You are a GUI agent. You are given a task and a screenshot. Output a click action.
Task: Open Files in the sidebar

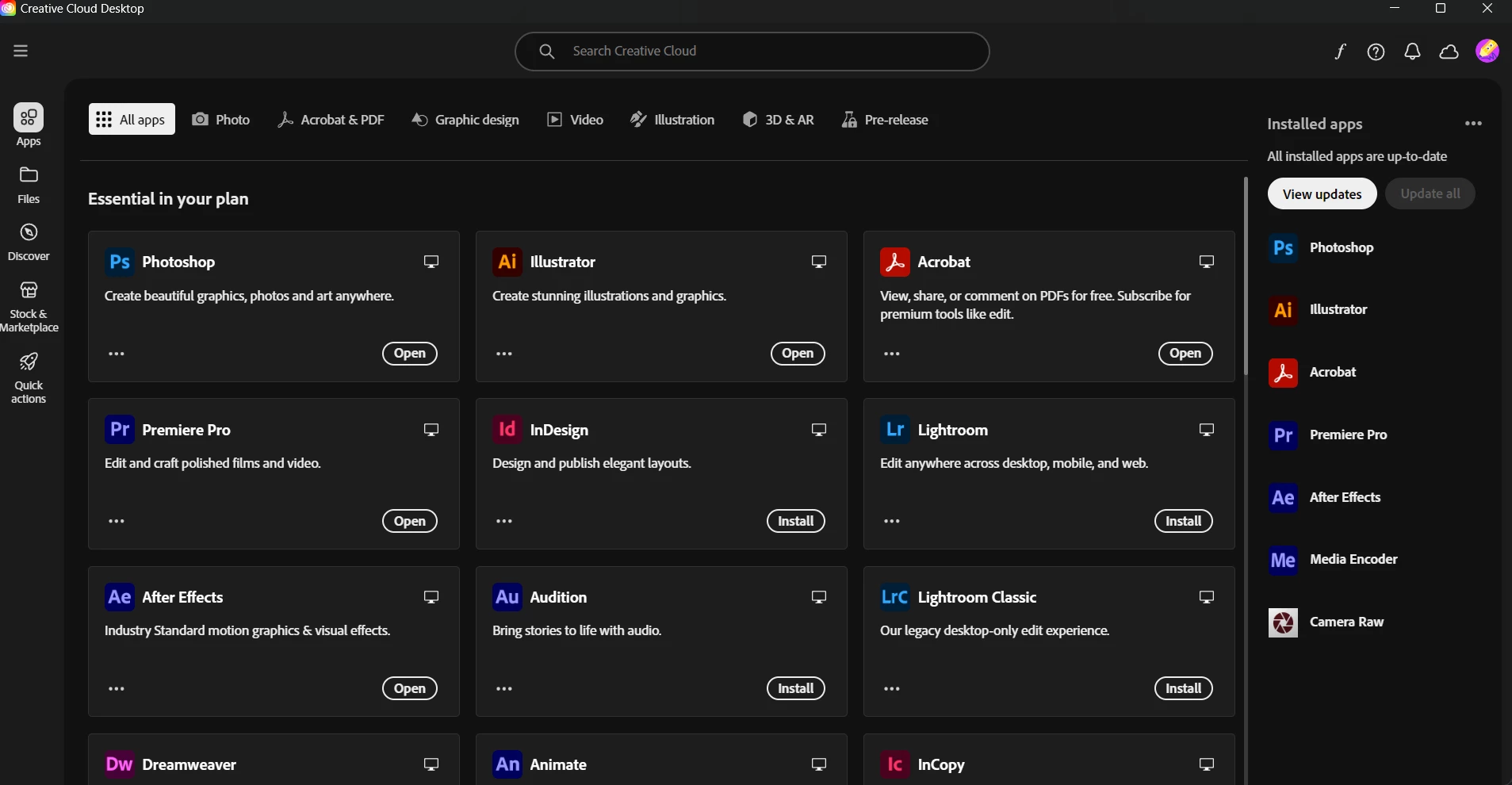pyautogui.click(x=29, y=185)
